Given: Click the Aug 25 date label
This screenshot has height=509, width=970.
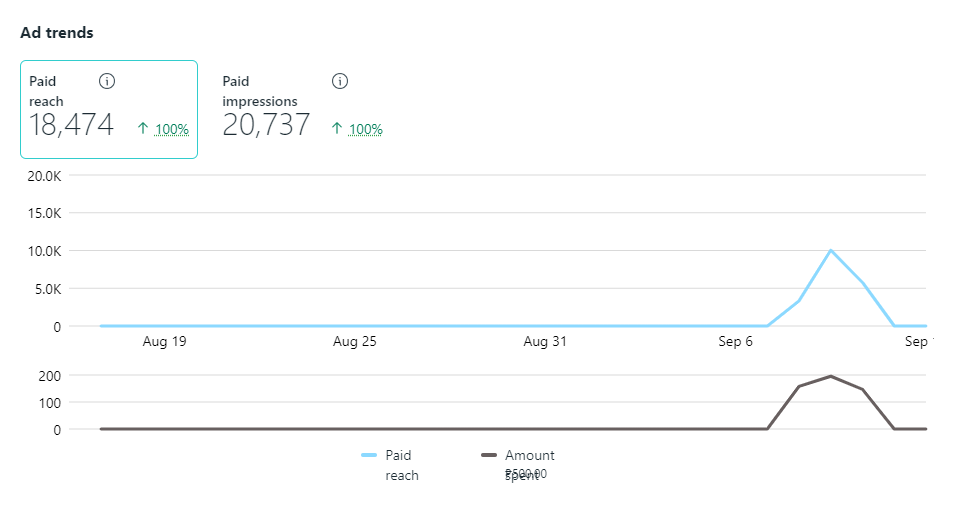Looking at the screenshot, I should (x=355, y=342).
